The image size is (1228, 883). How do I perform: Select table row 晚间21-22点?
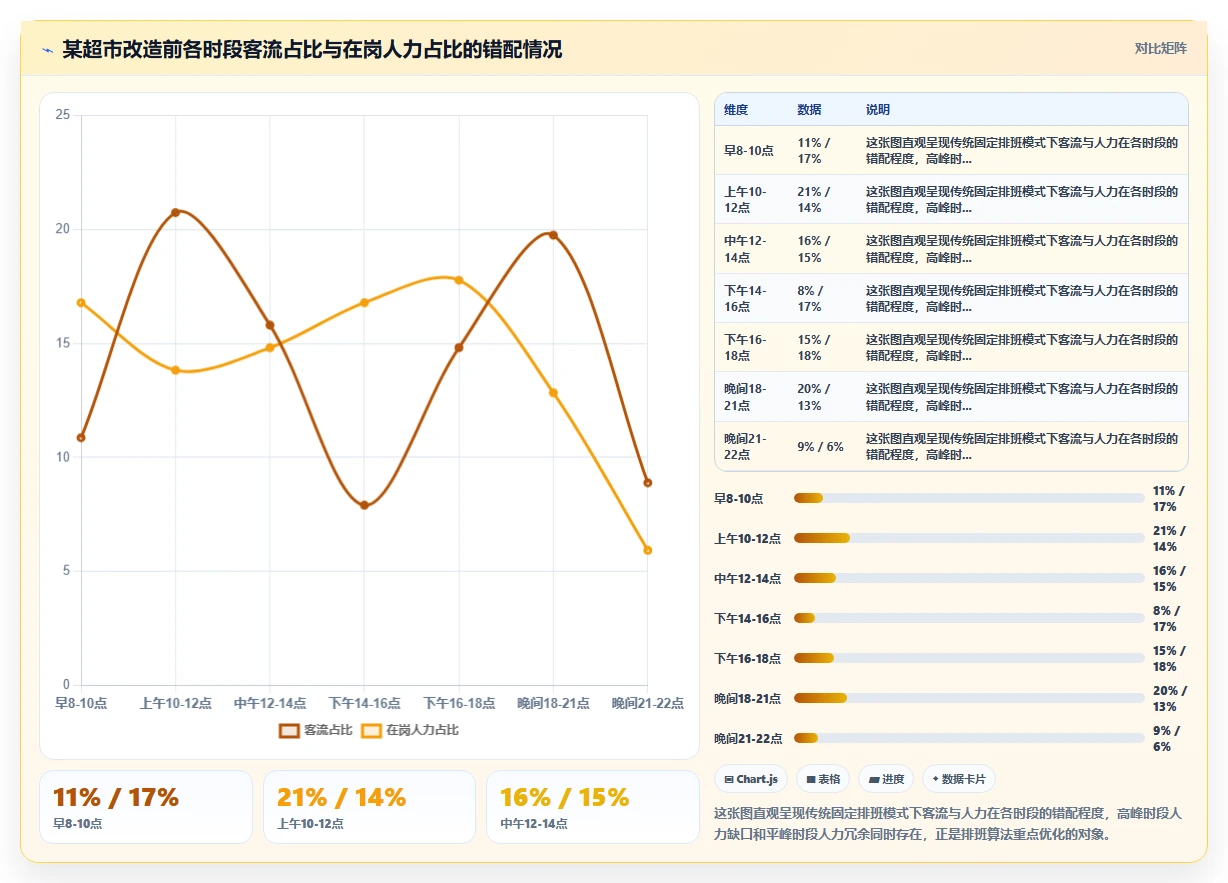click(951, 446)
